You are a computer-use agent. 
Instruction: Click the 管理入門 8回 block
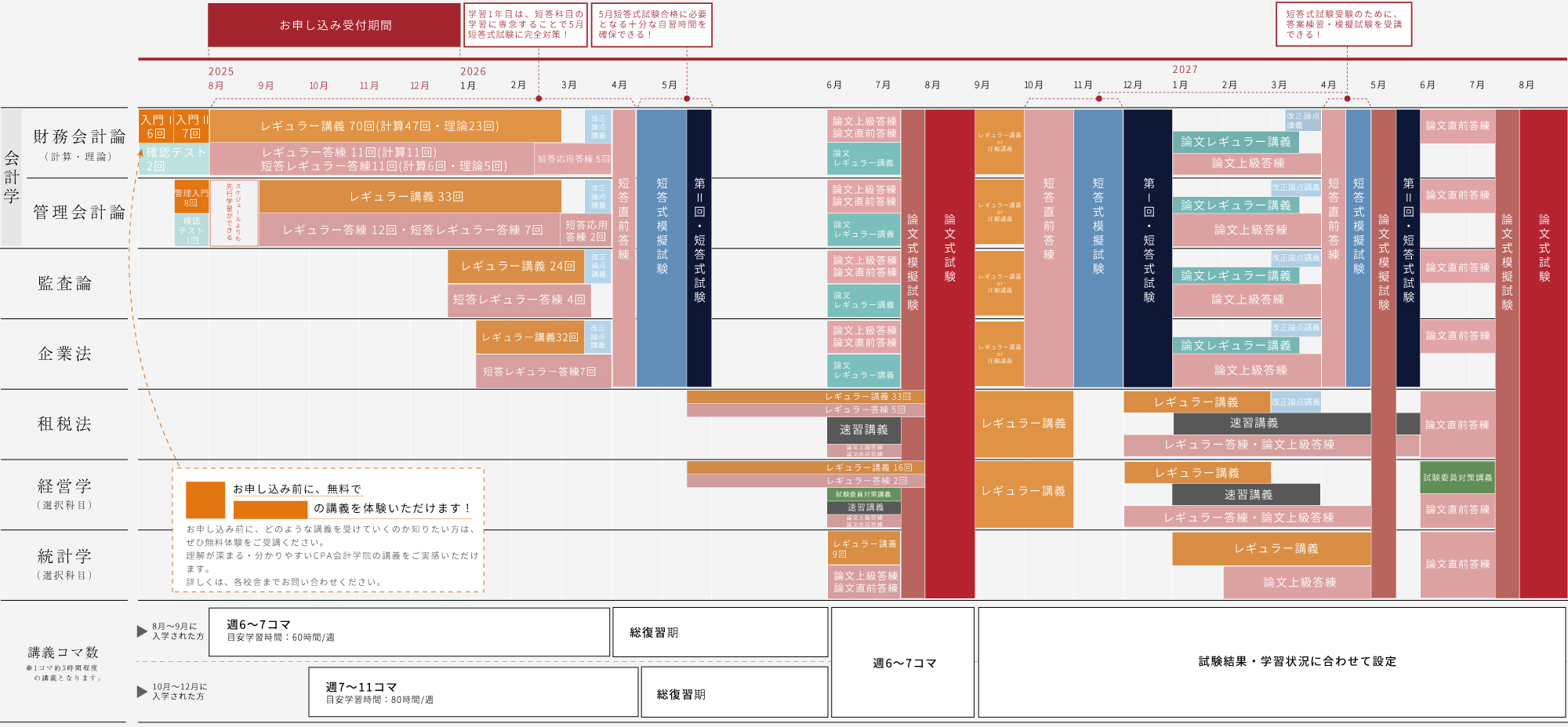click(x=191, y=197)
